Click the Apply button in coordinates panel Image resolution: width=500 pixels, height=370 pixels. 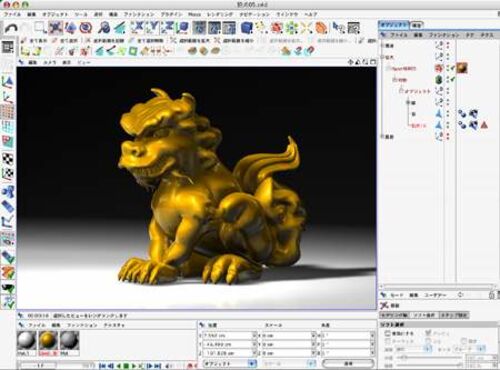pos(348,364)
